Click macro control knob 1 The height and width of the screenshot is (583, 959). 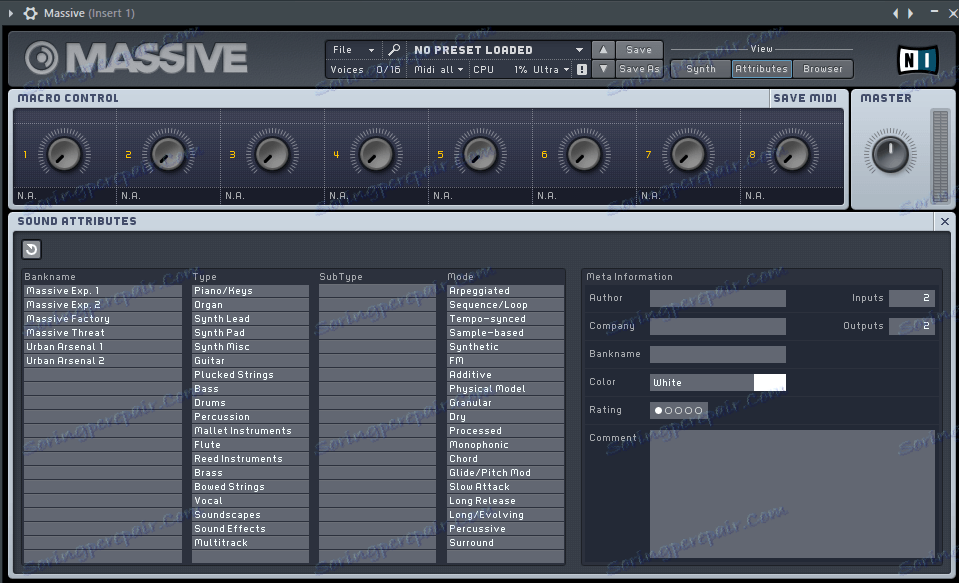pyautogui.click(x=64, y=154)
